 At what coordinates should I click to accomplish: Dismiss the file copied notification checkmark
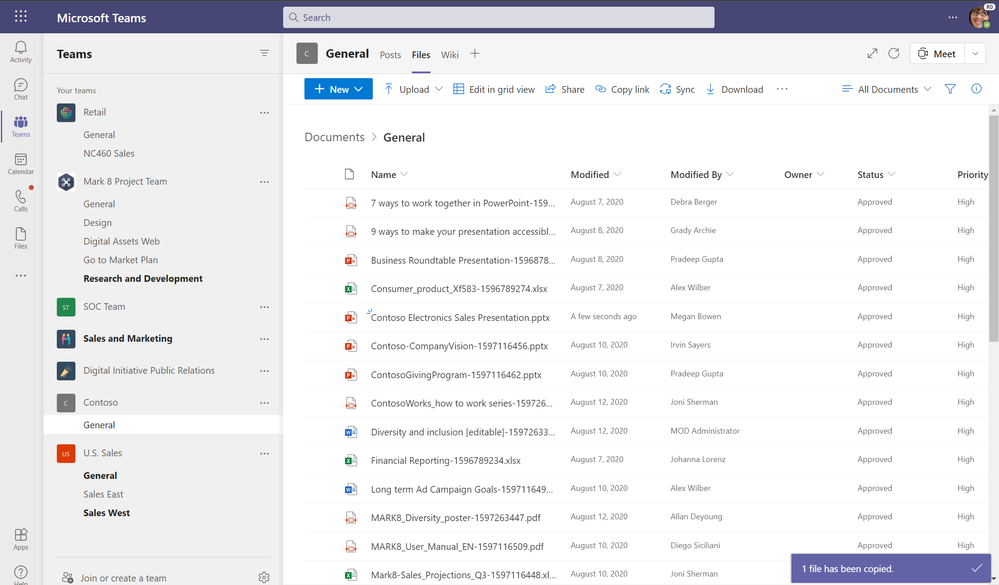977,568
